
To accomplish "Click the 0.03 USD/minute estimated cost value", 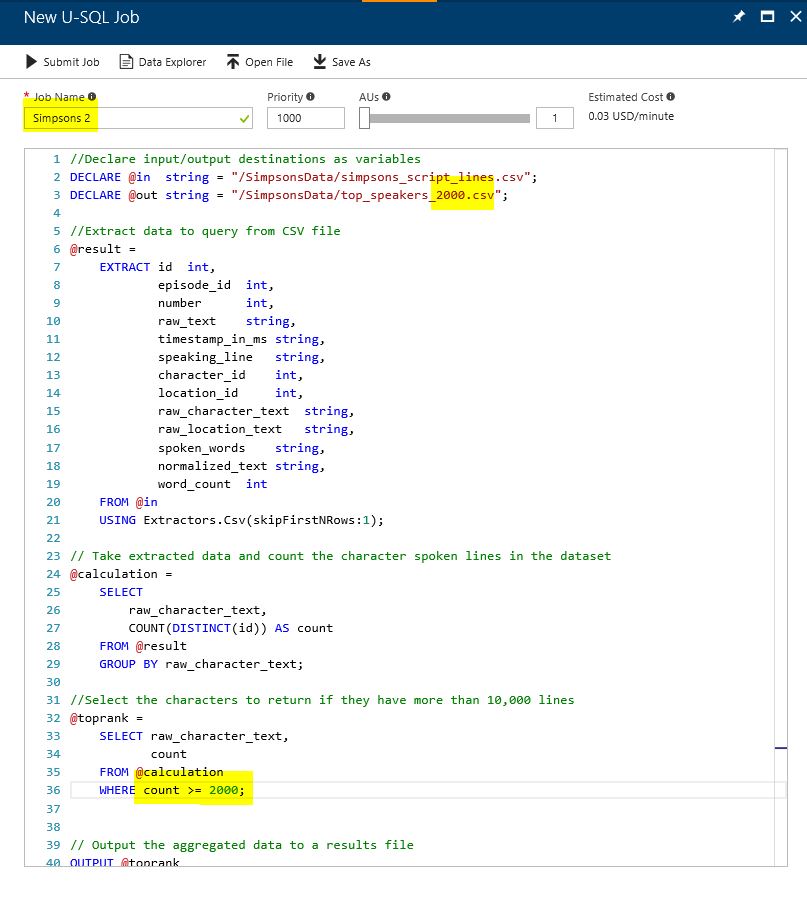I will tap(631, 116).
